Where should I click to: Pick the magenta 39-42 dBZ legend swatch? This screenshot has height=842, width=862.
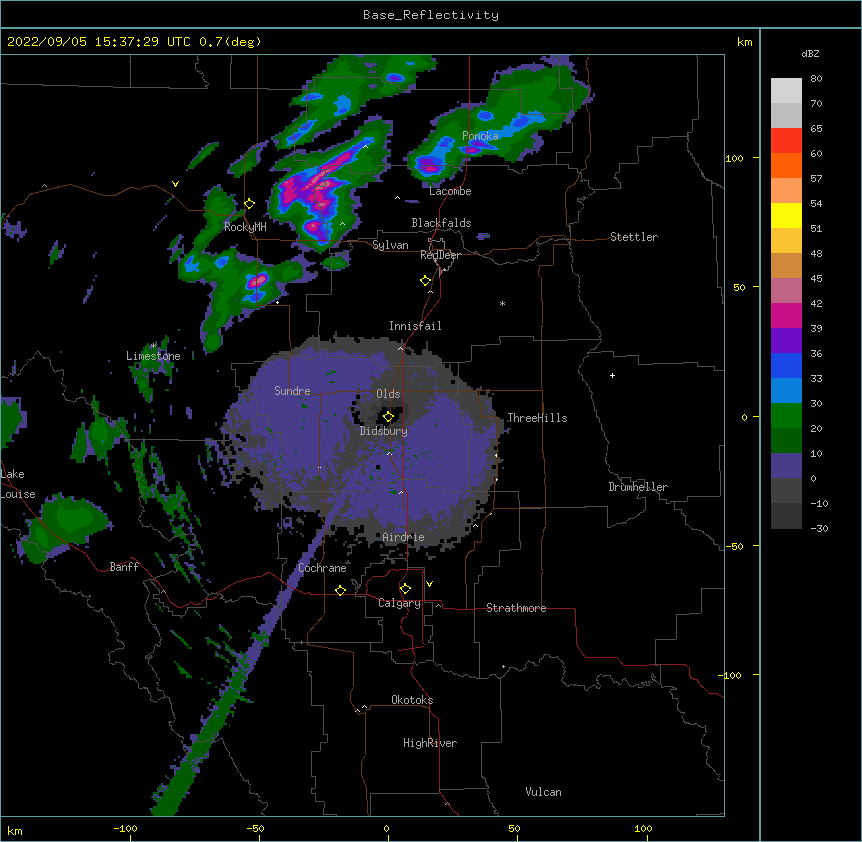[786, 315]
